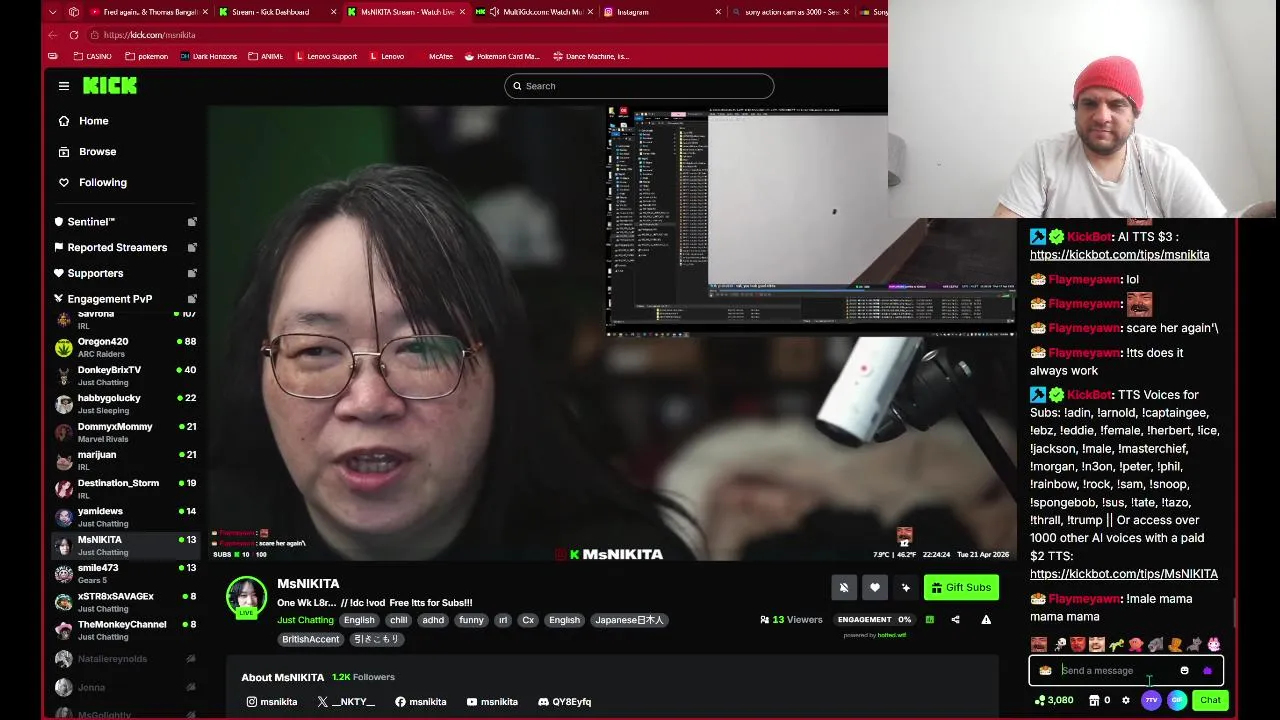The width and height of the screenshot is (1280, 720).
Task: Click the Gift Subs button
Action: (x=961, y=588)
